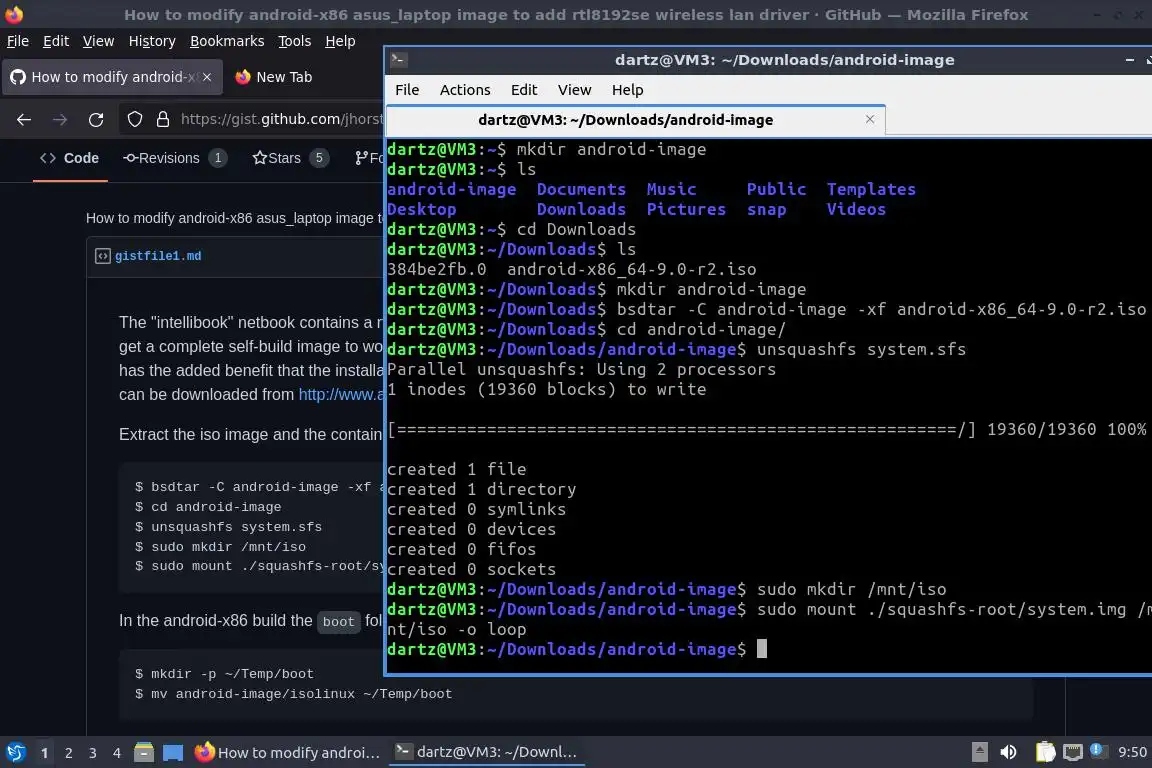Click the gistfile1.md file link
1152x768 pixels.
158,256
